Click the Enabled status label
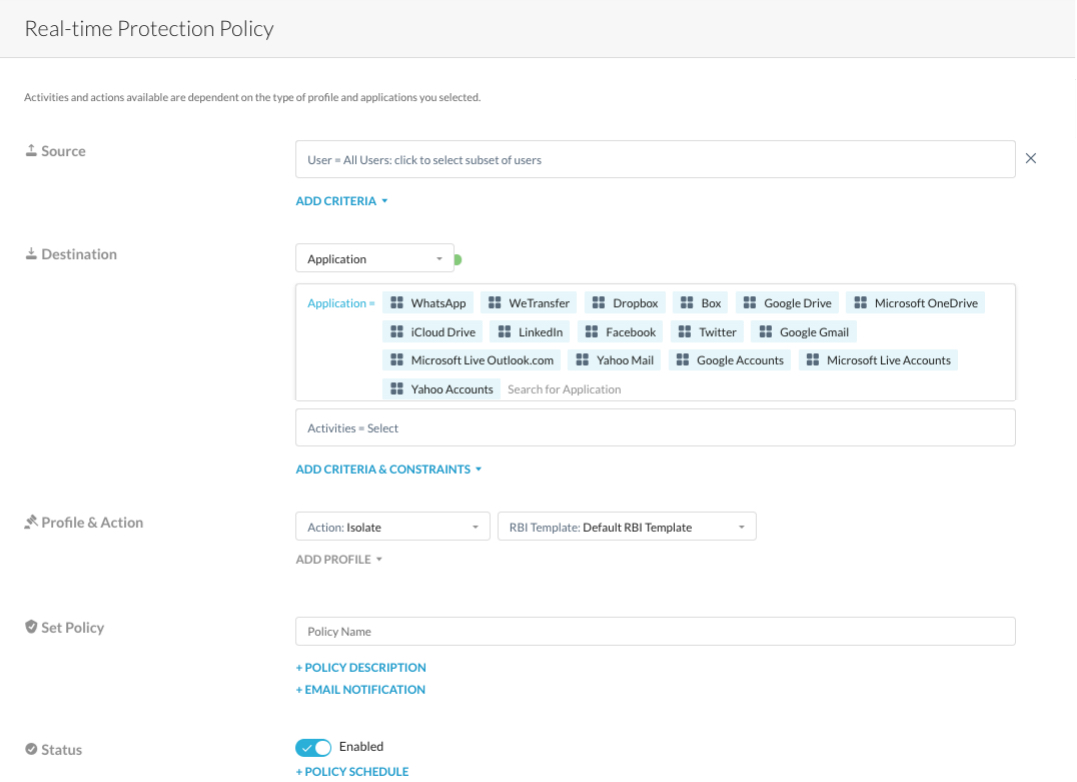Viewport: 1077px width, 782px height. [361, 746]
